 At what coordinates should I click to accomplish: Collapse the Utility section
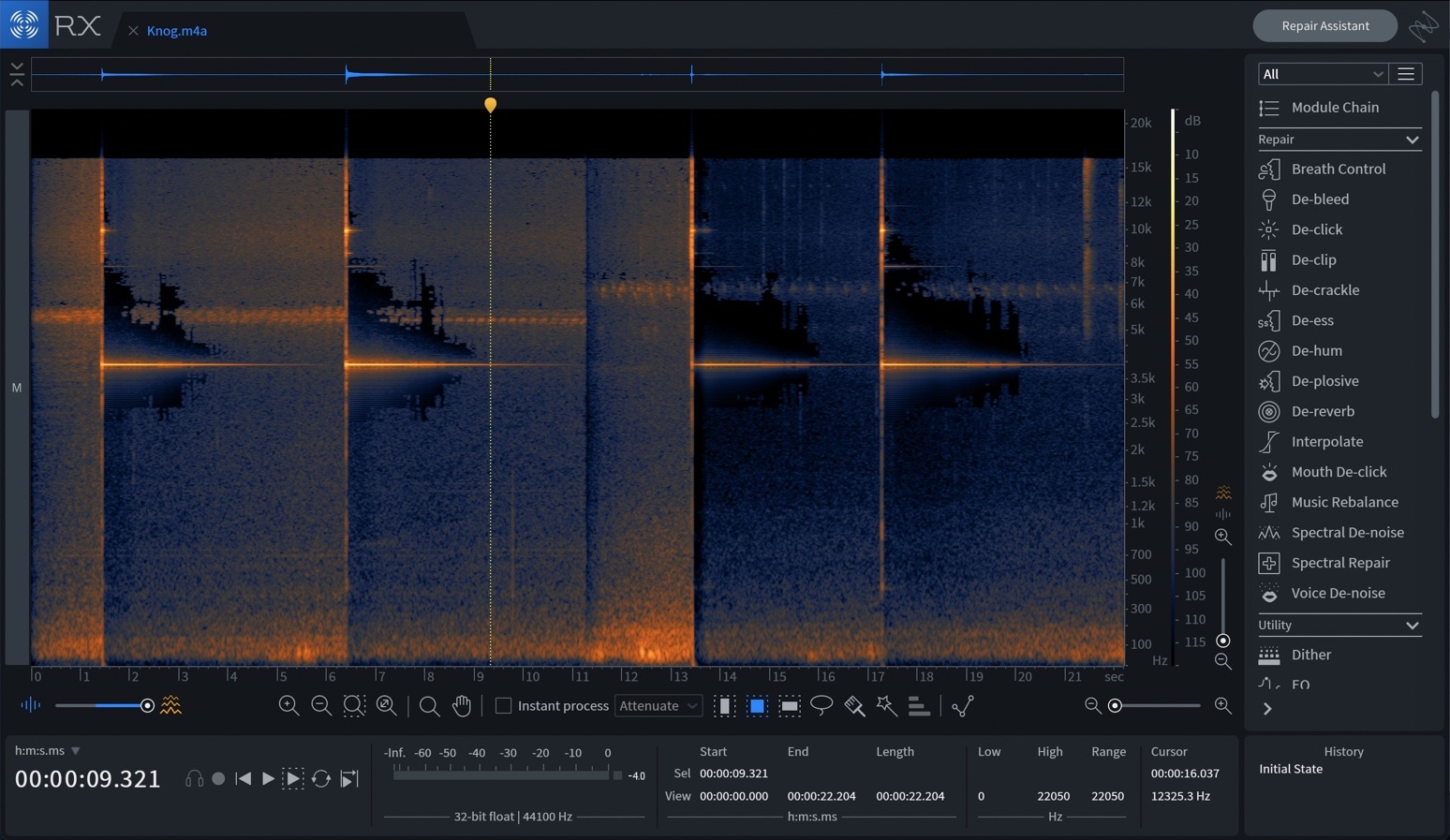(x=1412, y=626)
